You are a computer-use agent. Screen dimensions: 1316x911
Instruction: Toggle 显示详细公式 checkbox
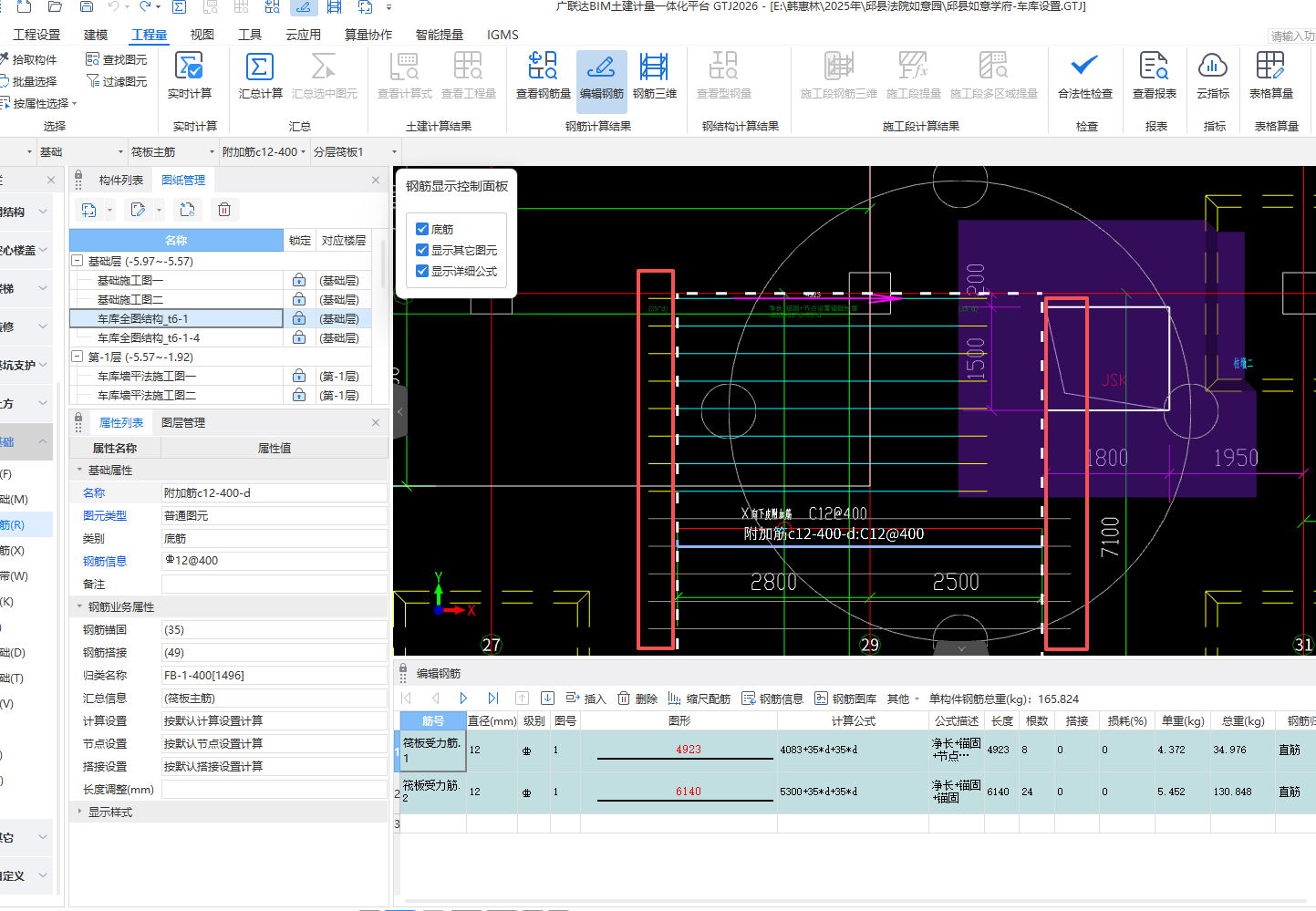tap(422, 271)
